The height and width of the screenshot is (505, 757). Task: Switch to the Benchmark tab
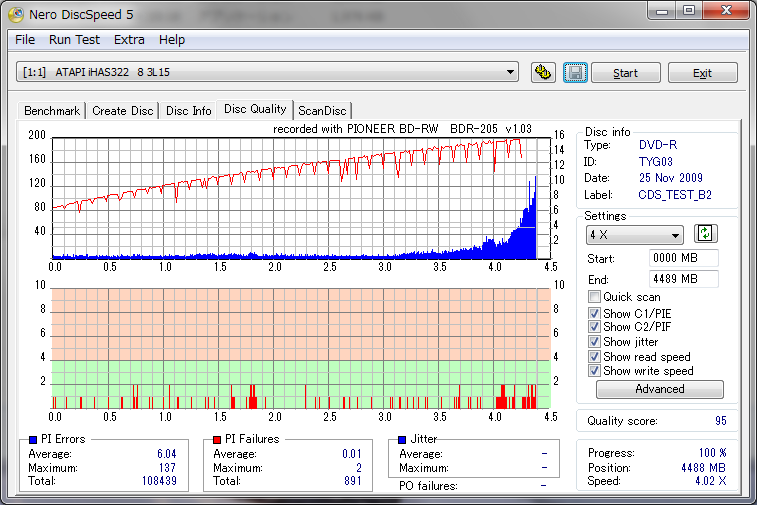click(x=52, y=111)
